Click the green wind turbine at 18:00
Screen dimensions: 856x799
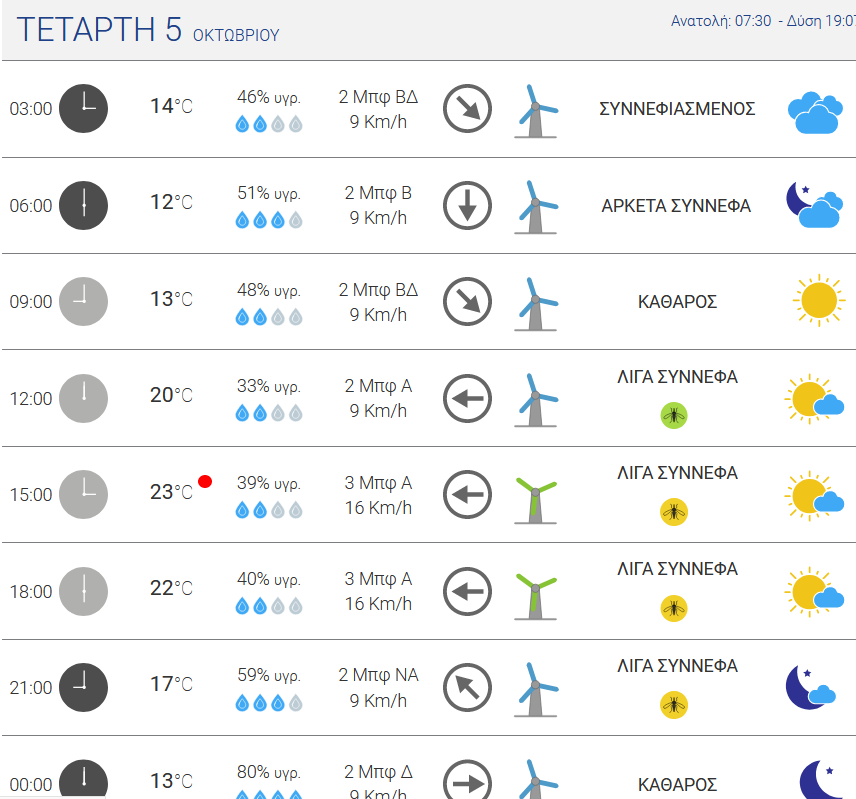536,596
